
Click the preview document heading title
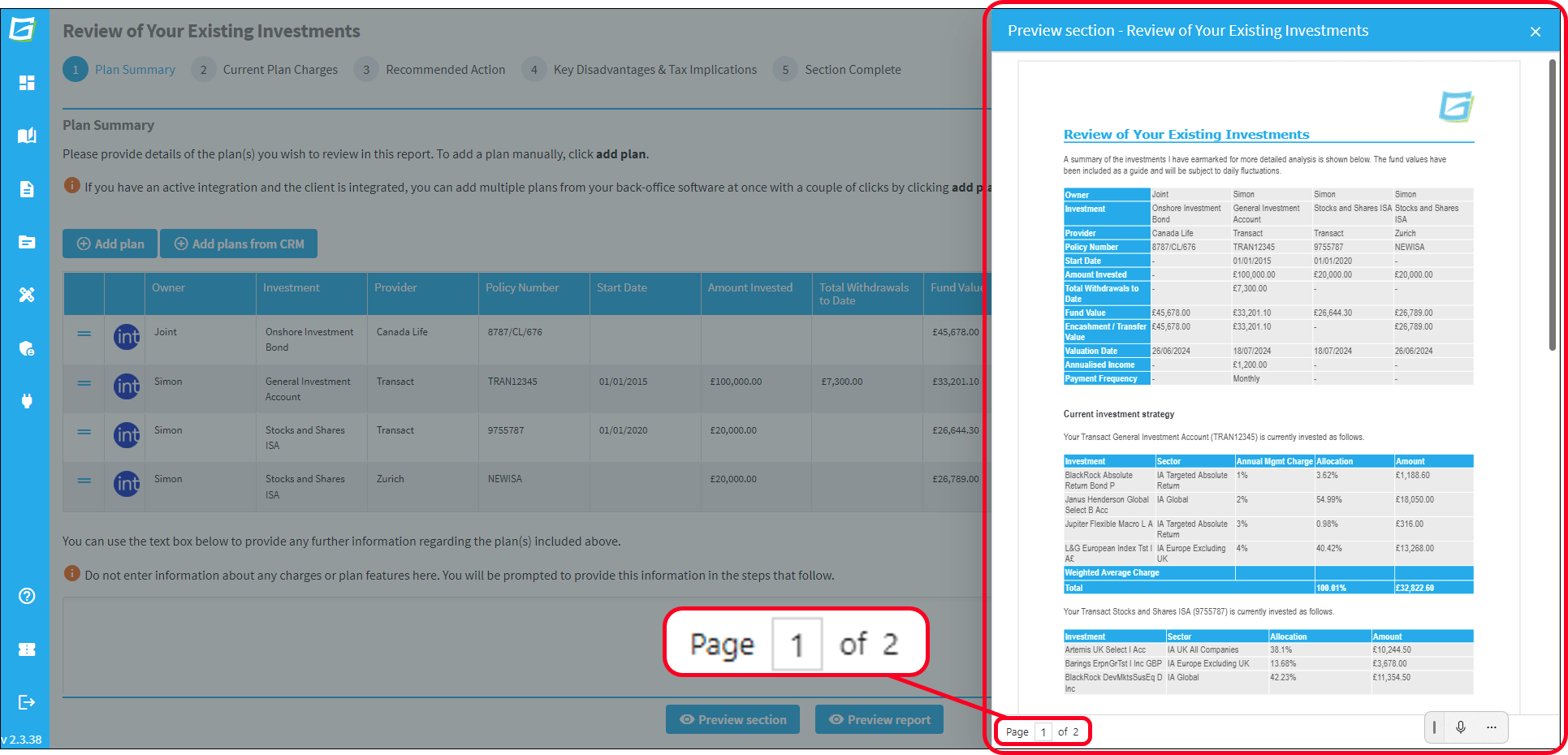click(x=1186, y=135)
